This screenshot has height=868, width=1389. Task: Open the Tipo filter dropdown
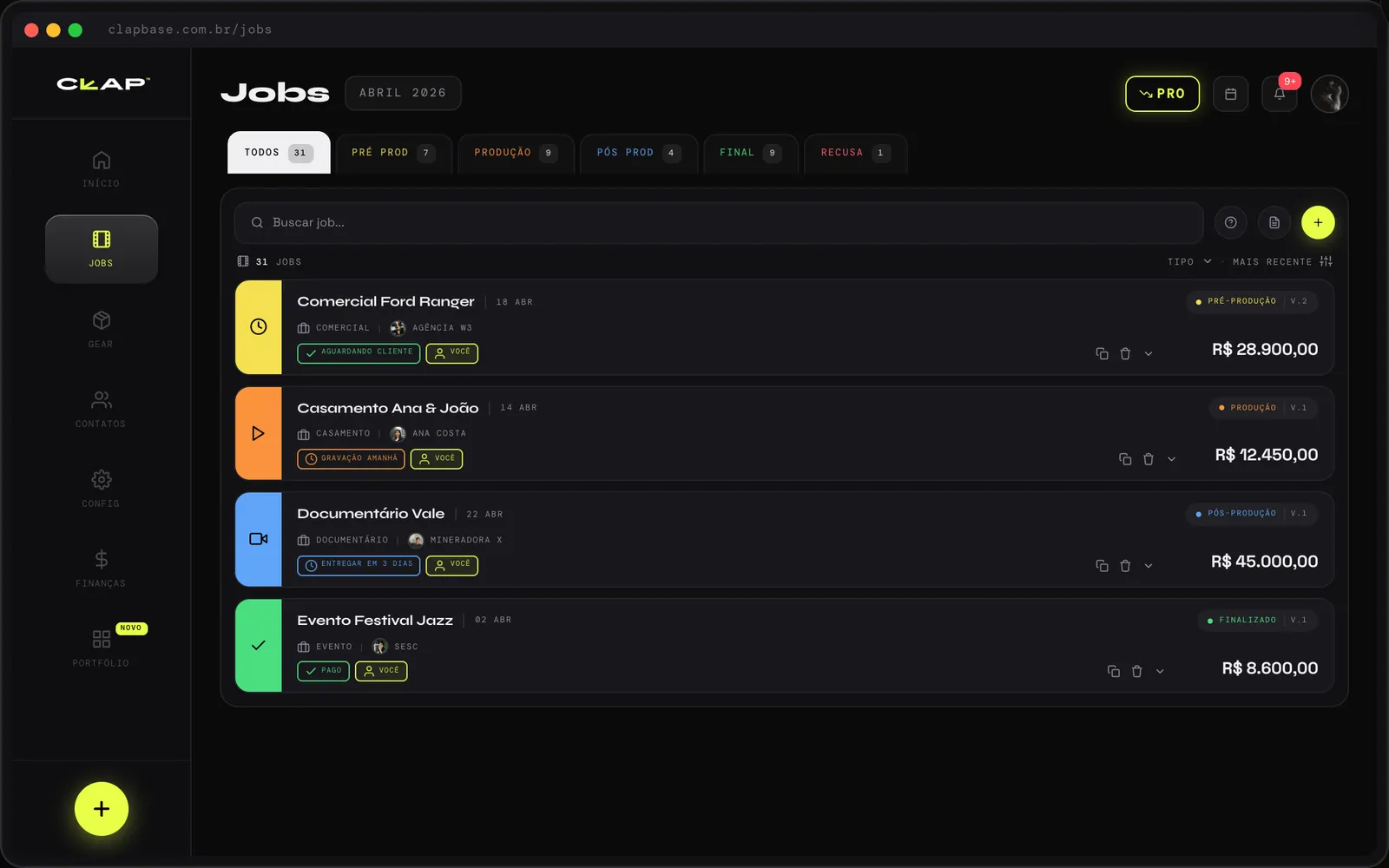click(x=1189, y=261)
